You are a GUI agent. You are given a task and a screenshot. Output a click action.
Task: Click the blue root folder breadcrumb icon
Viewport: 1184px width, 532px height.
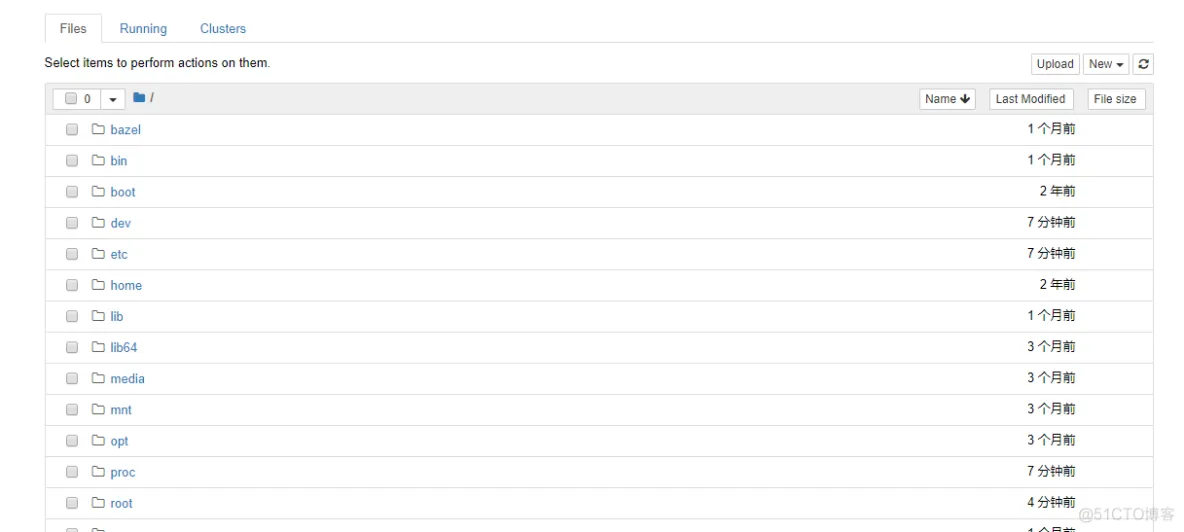[x=139, y=97]
